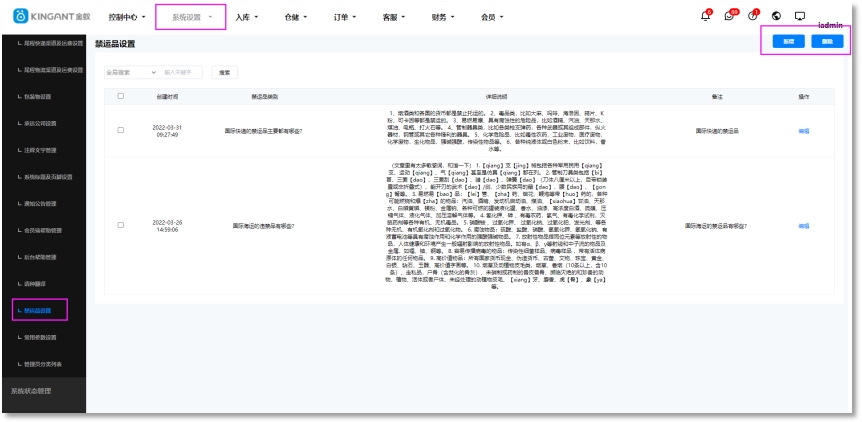Click the blue 新增 add button
The height and width of the screenshot is (422, 862).
click(x=788, y=41)
